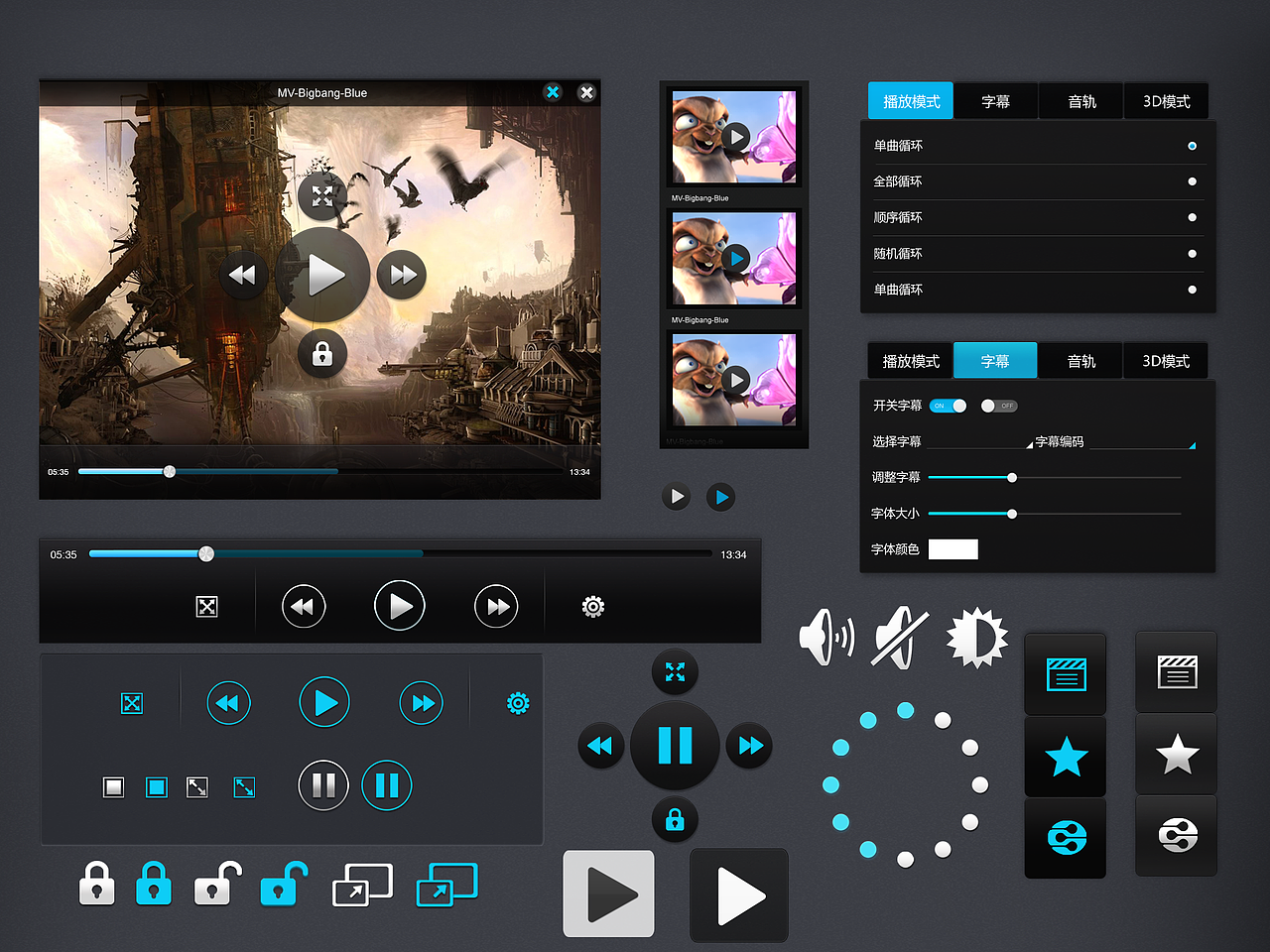
Task: Turn off the blue ON subtitle switch
Action: pyautogui.click(x=949, y=406)
